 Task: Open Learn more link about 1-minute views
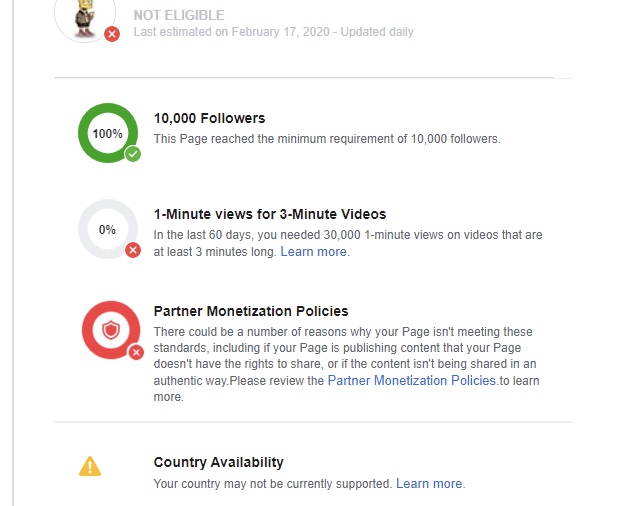pos(315,251)
